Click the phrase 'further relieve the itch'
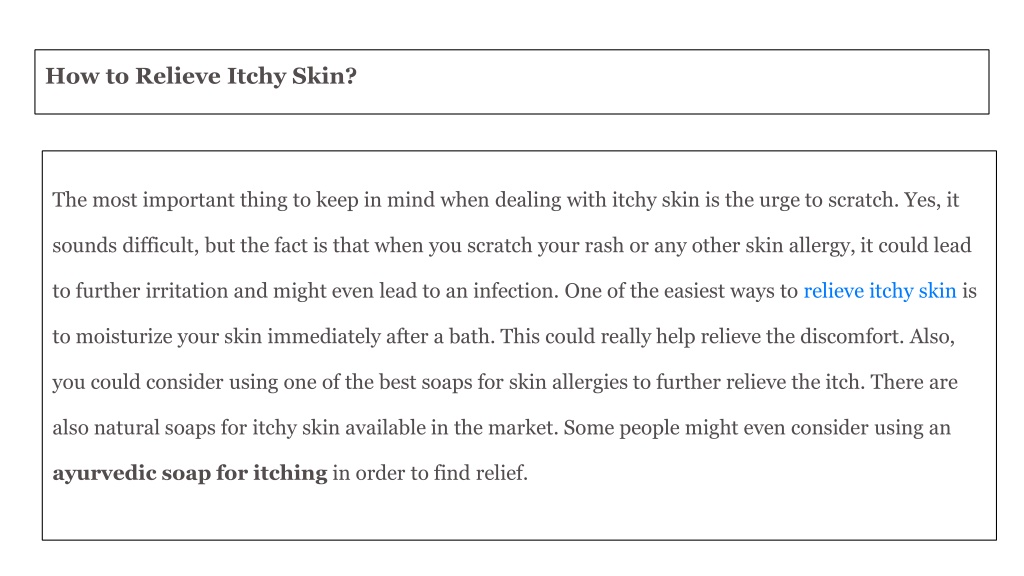 [x=760, y=383]
